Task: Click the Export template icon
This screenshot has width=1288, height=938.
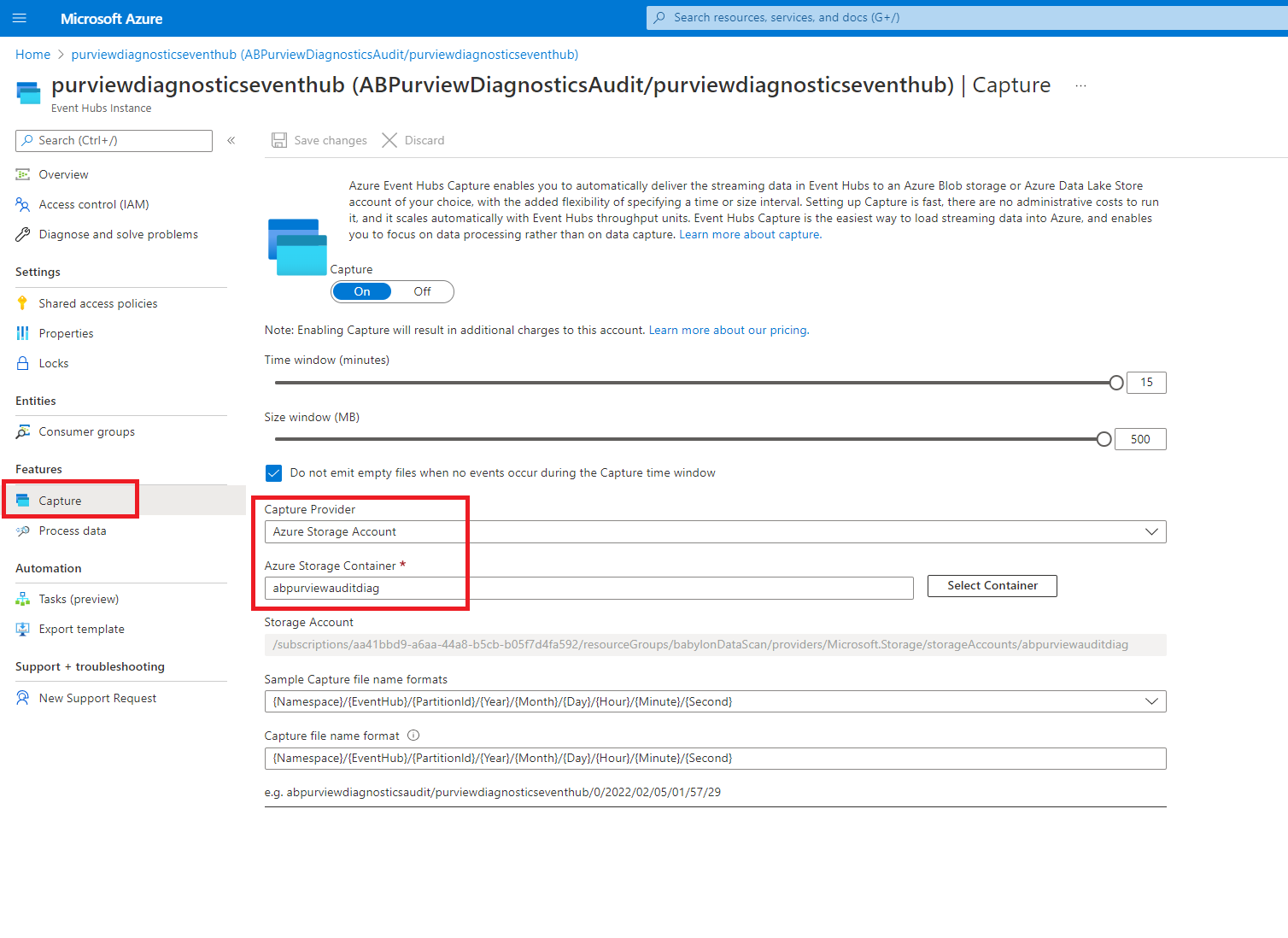Action: point(23,629)
